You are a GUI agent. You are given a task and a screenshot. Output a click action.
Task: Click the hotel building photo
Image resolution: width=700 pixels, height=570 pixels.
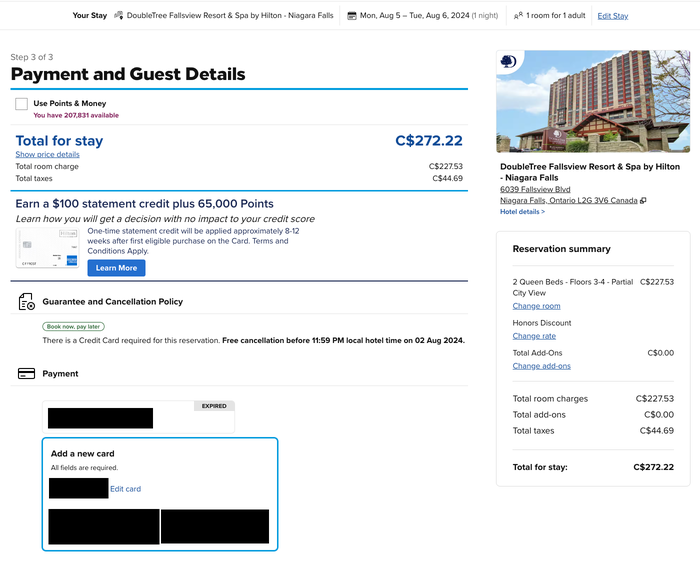[x=593, y=101]
